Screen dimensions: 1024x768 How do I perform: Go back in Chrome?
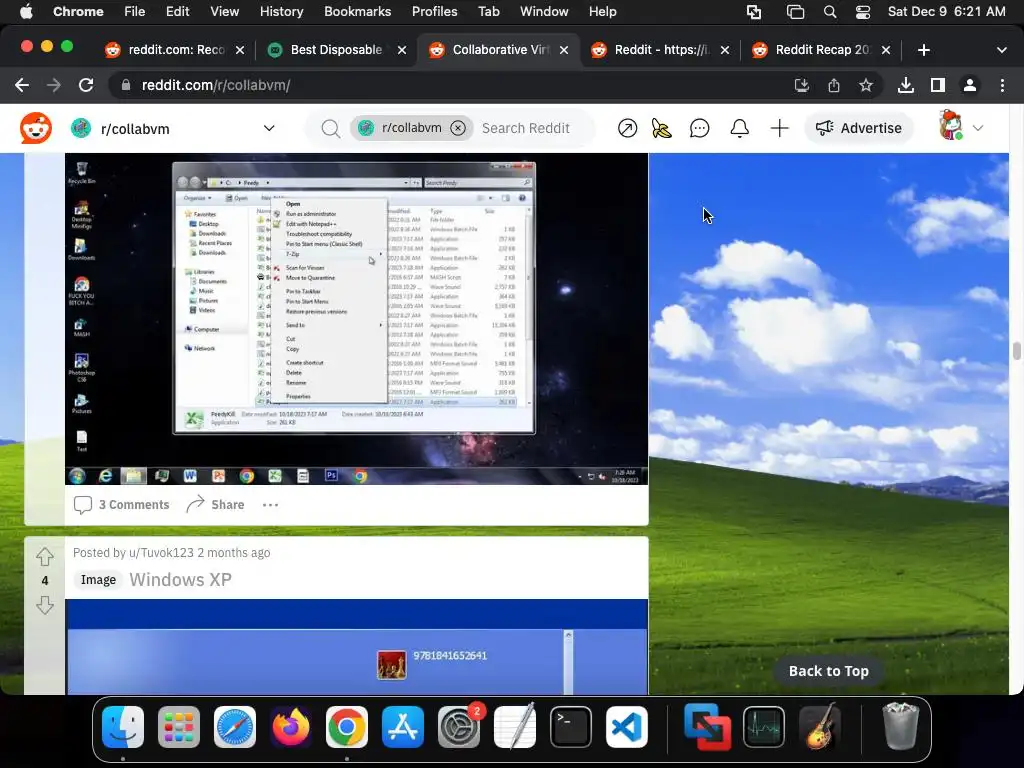[x=22, y=85]
